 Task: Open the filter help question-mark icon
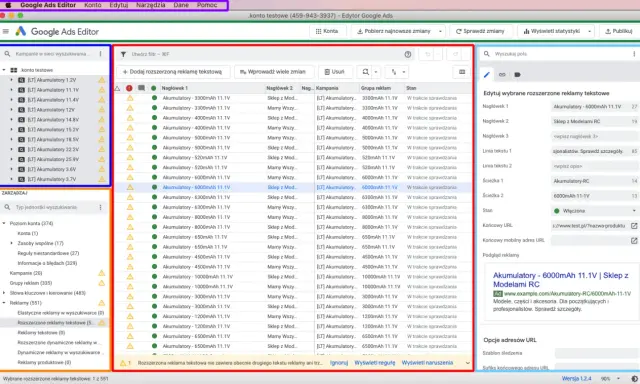[x=408, y=54]
